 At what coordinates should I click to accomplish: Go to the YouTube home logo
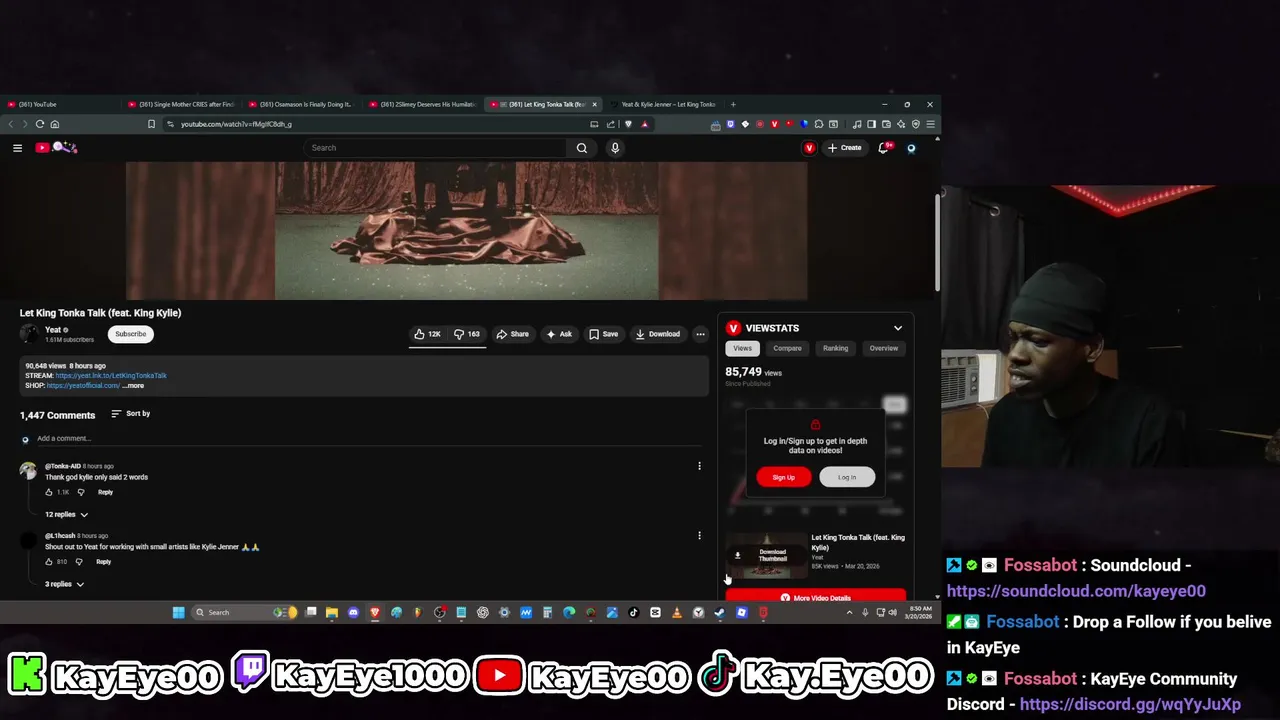coord(56,148)
